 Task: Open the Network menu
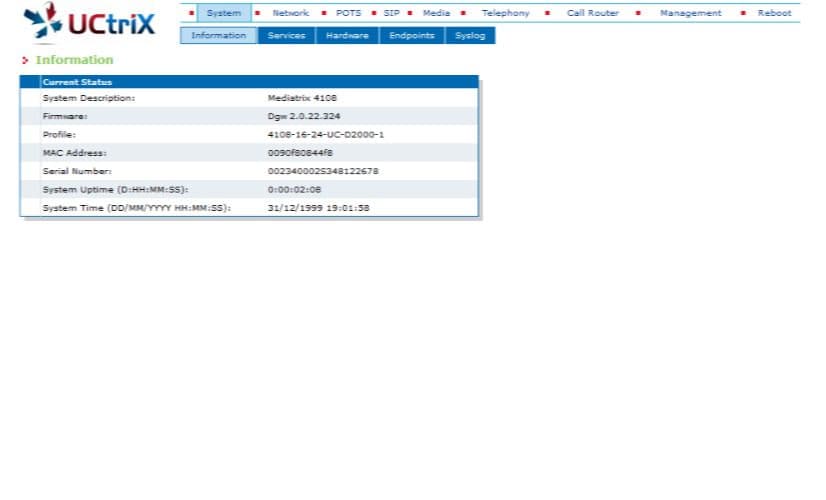[x=290, y=13]
